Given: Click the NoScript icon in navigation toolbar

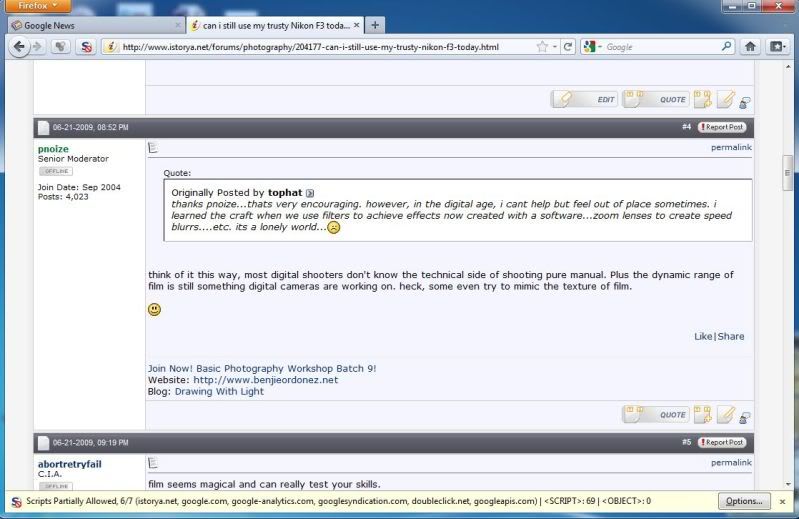Looking at the screenshot, I should (x=87, y=47).
